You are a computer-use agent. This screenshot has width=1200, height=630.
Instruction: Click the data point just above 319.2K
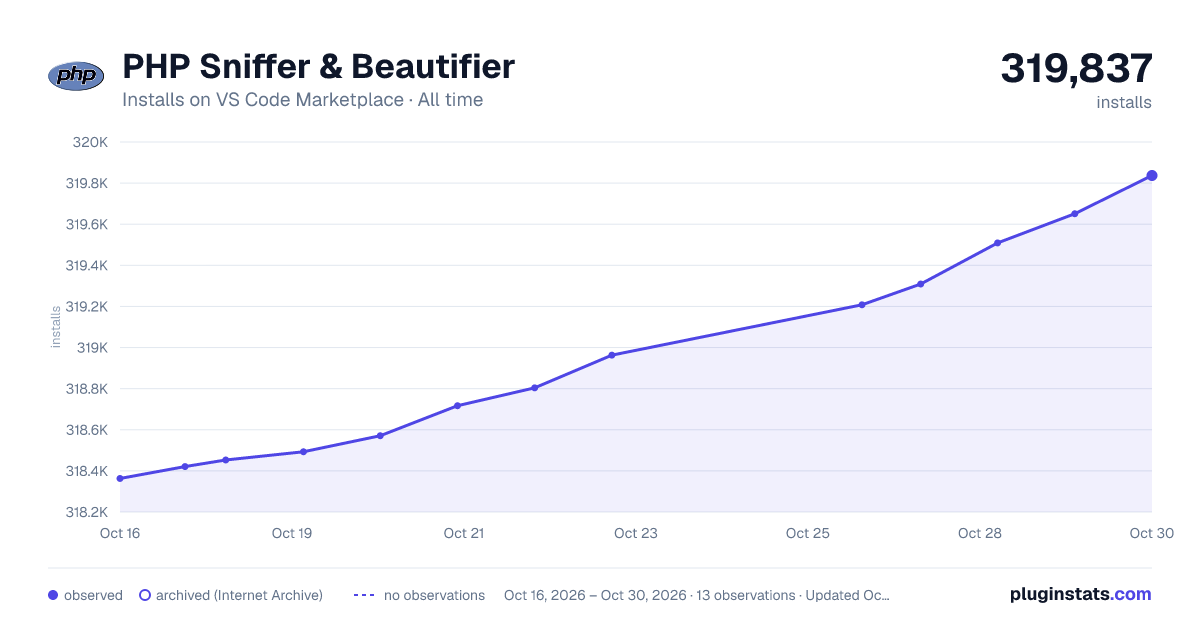pos(862,305)
